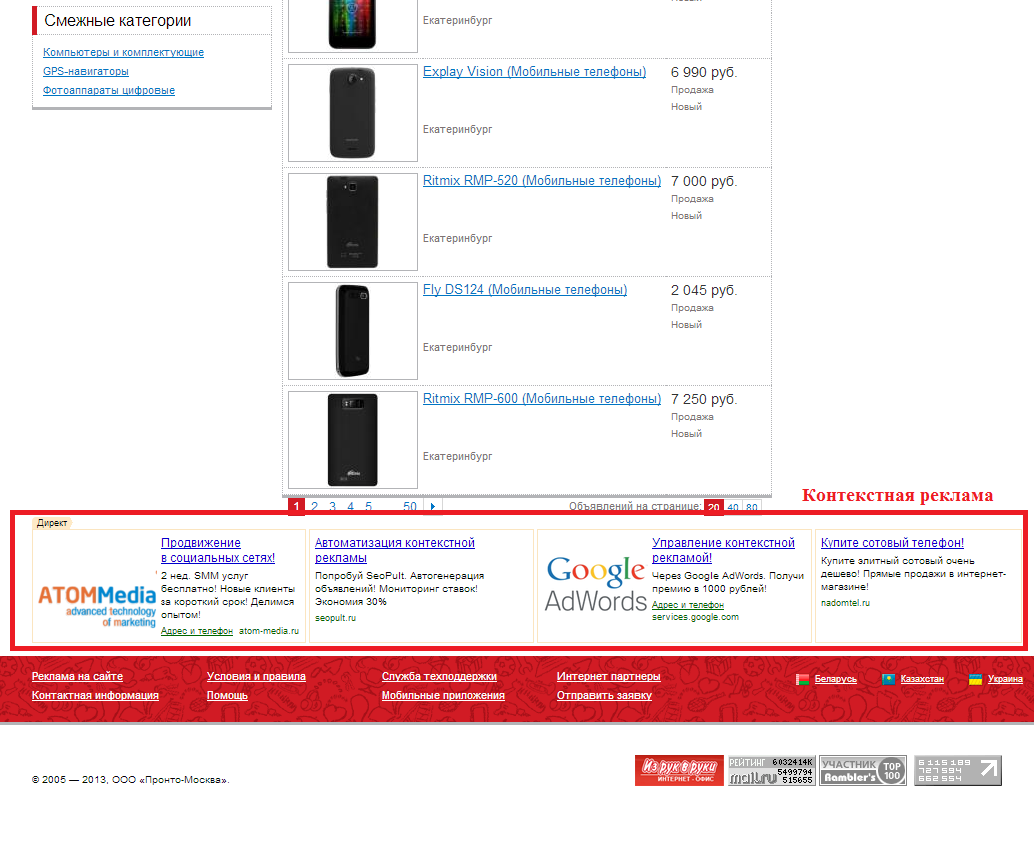Open Условия и правила footer link
Screen dimensions: 1034x850
click(x=256, y=676)
